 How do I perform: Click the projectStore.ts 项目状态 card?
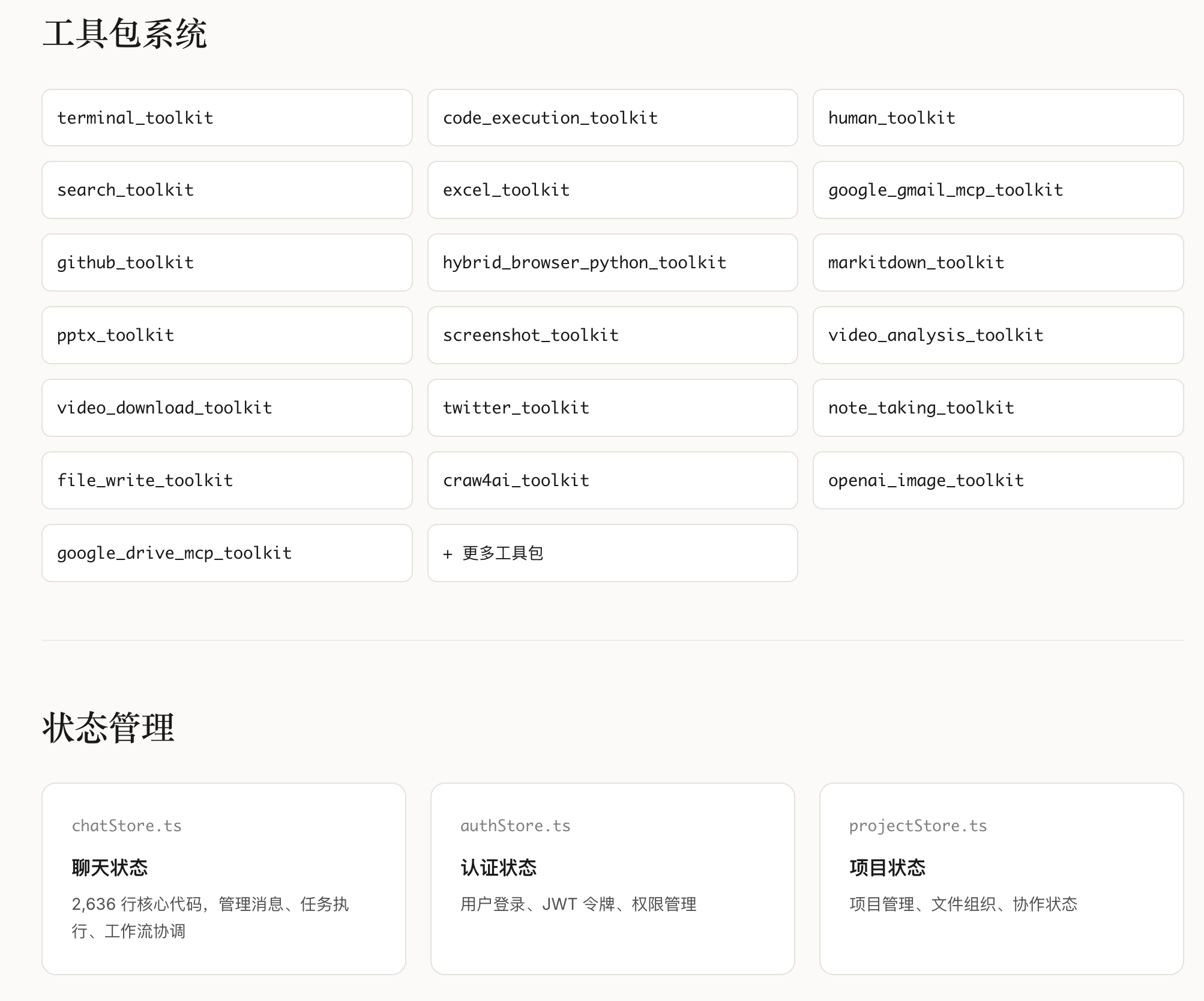[1001, 879]
